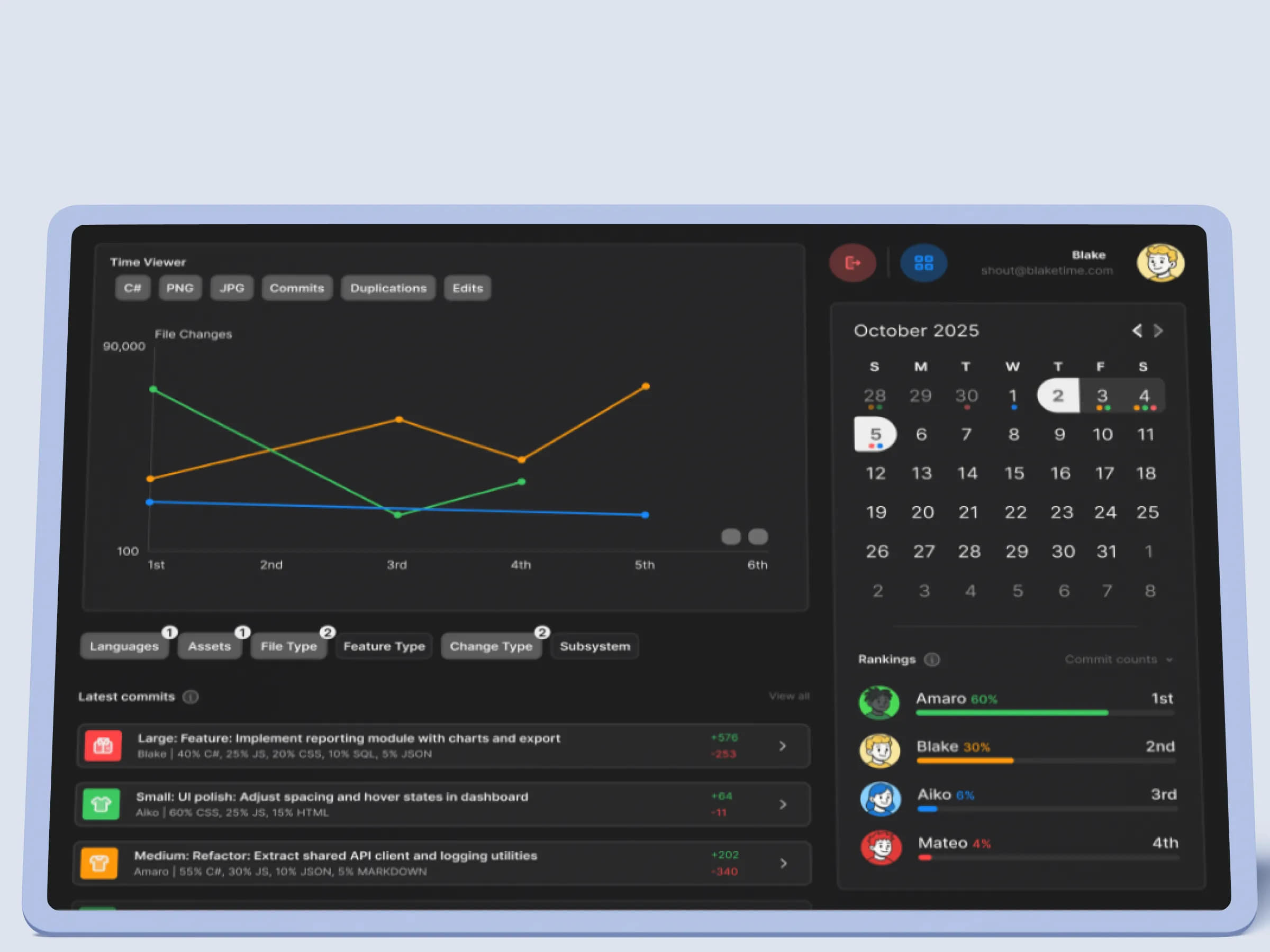Click the blue data point at 5th
This screenshot has height=952, width=1270.
click(x=645, y=515)
